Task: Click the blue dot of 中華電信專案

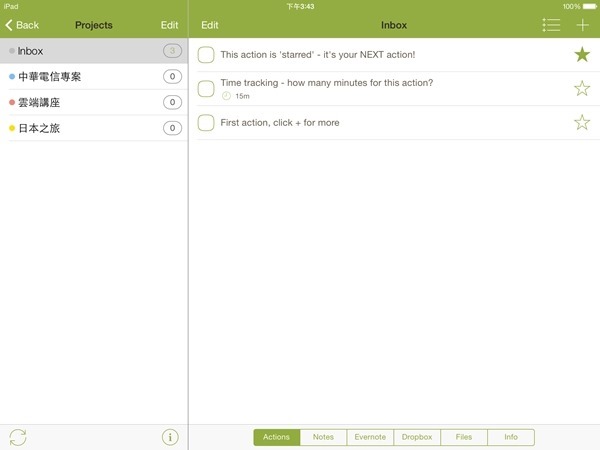Action: 12,77
